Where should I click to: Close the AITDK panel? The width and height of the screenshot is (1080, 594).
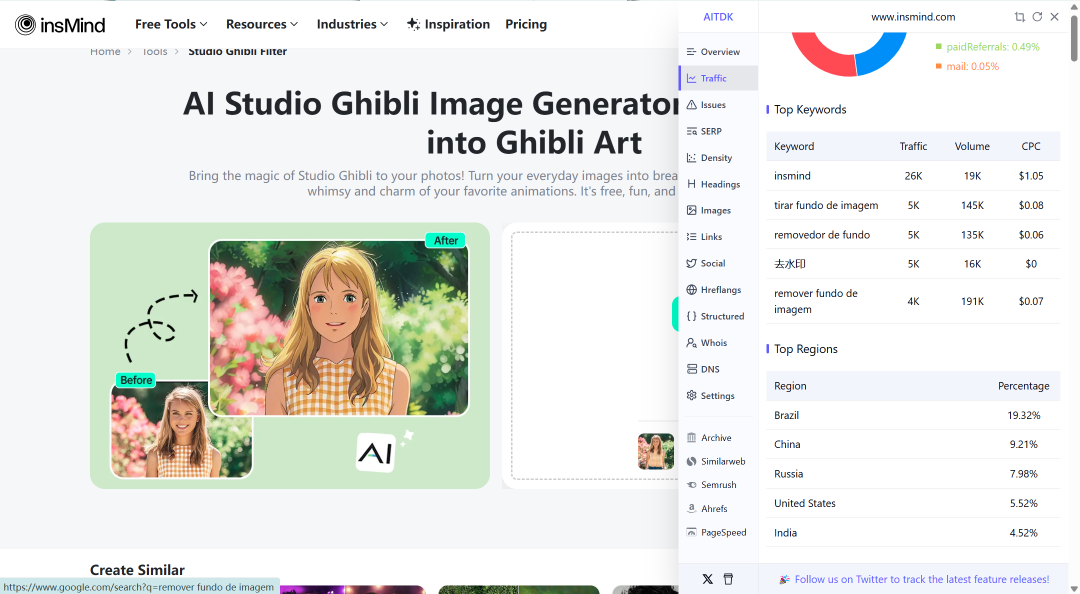(1055, 17)
